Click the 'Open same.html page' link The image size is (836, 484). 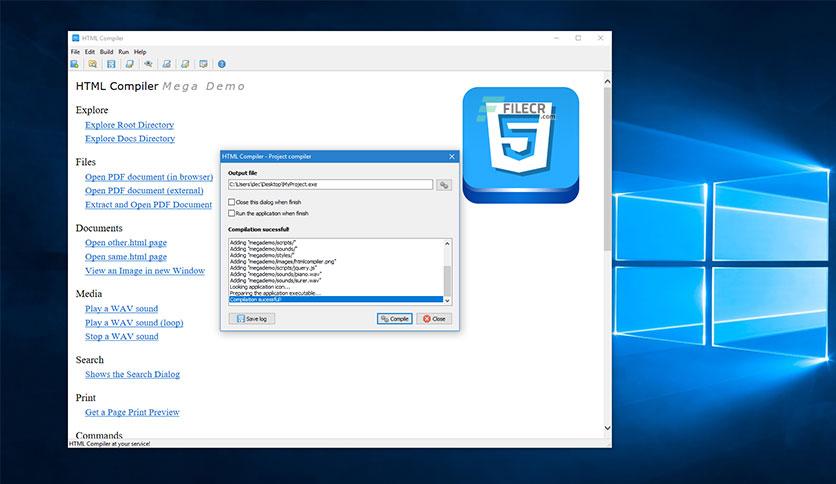[x=126, y=256]
